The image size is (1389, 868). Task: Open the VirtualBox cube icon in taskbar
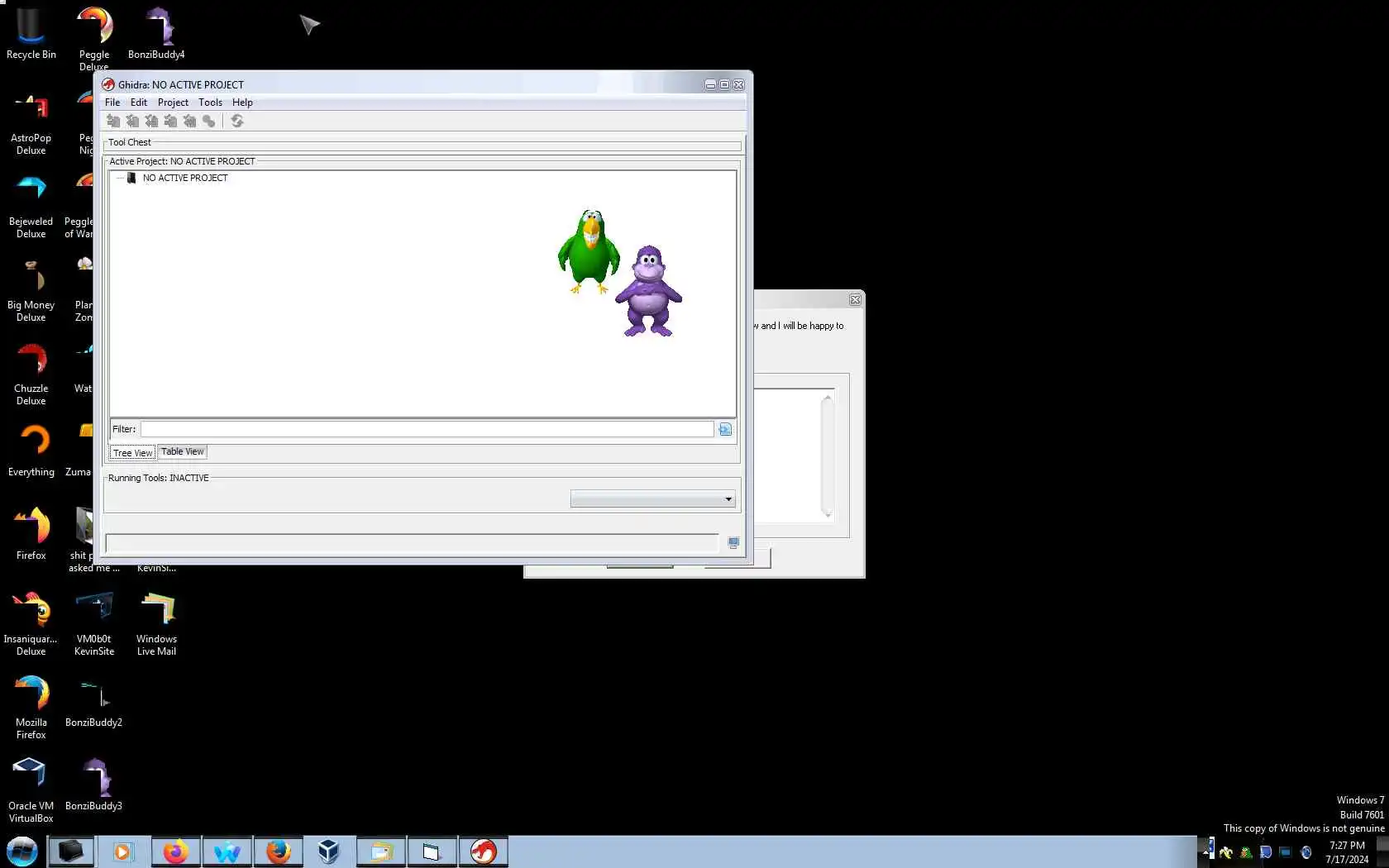tap(329, 851)
